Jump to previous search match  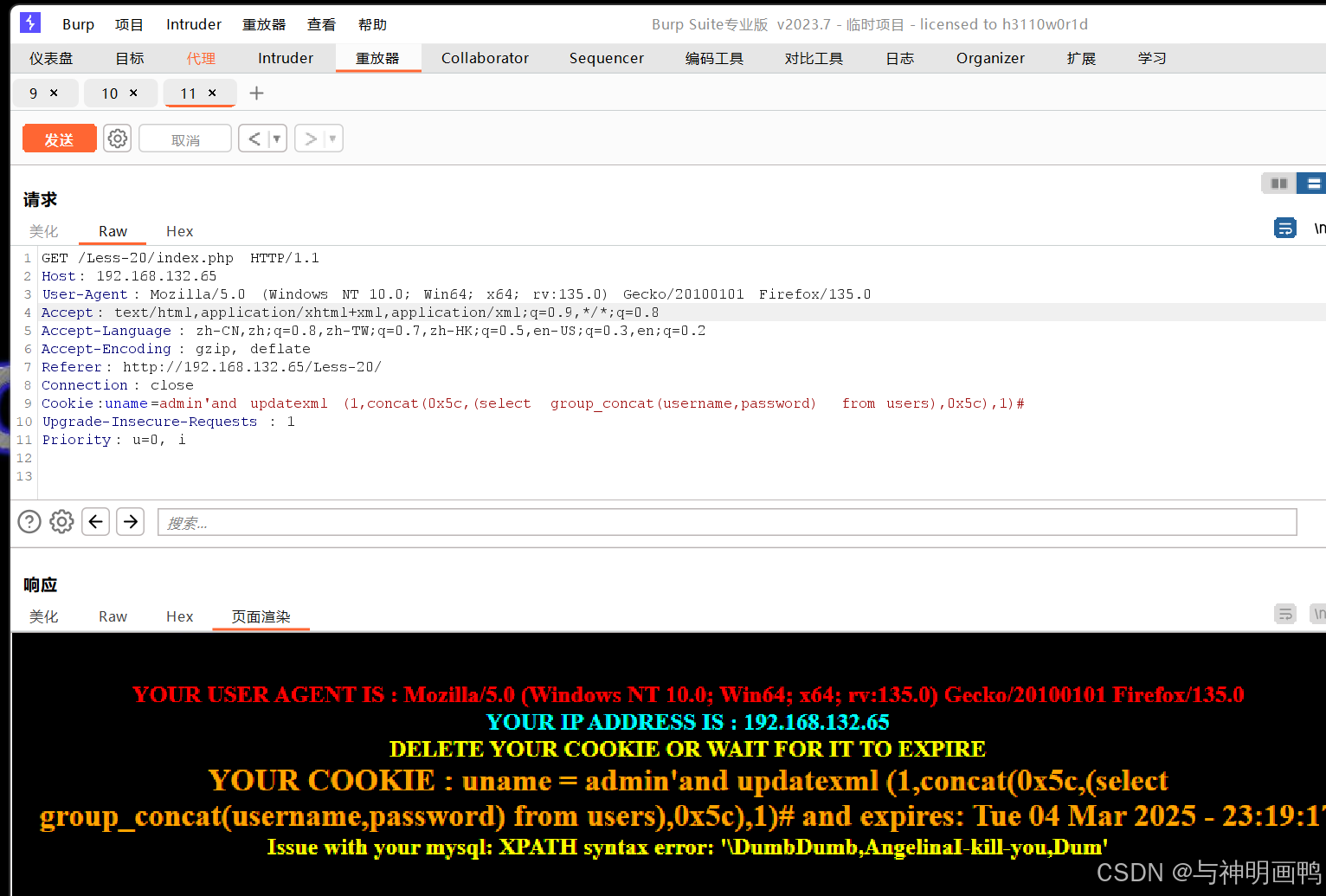click(x=95, y=521)
